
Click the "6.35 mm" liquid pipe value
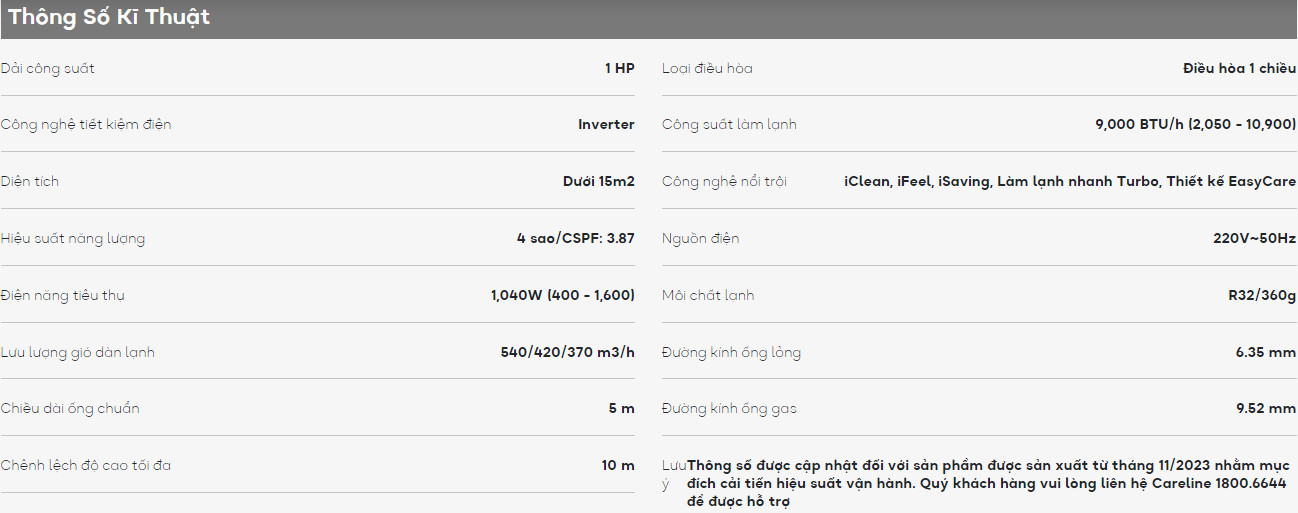click(1265, 353)
